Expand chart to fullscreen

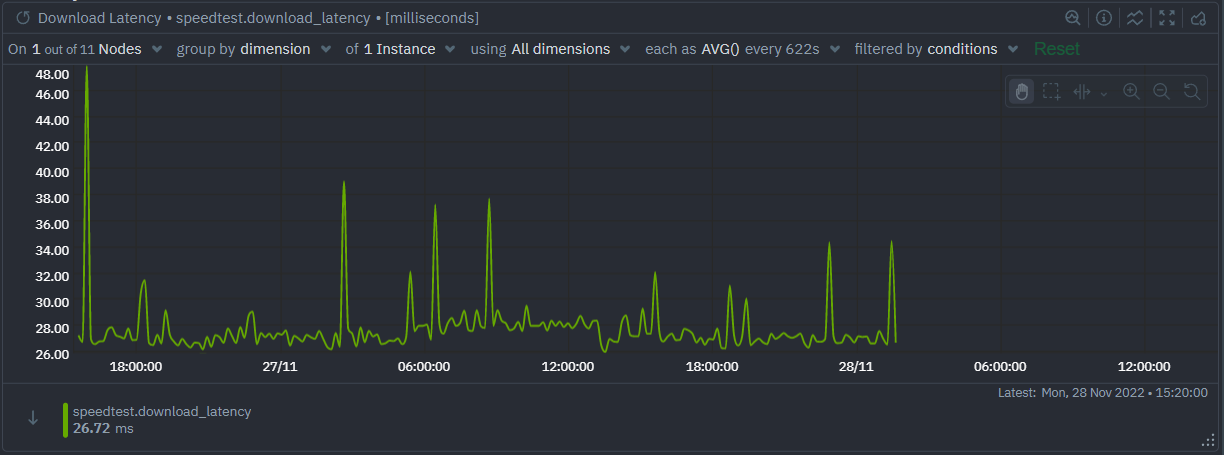tap(1166, 18)
